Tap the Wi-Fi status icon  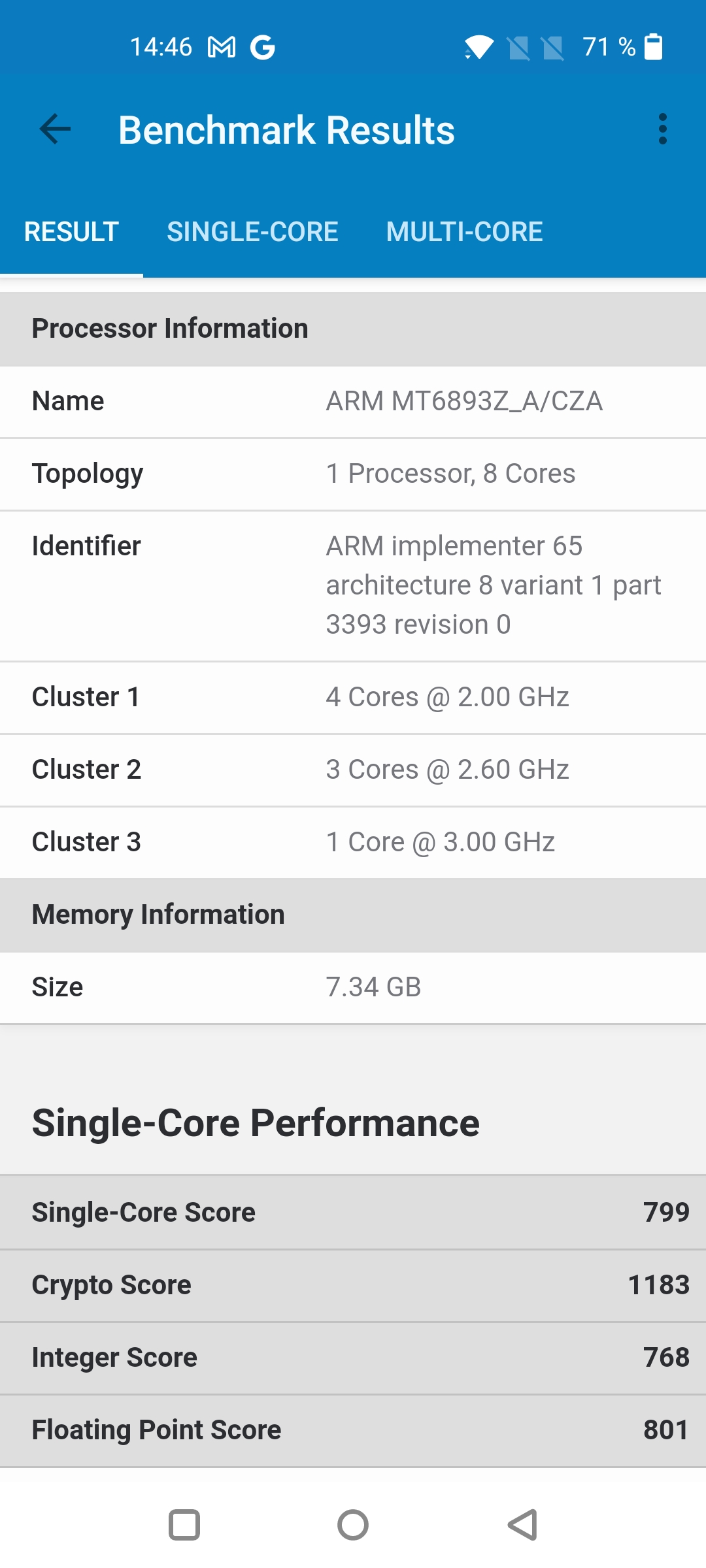click(x=479, y=47)
